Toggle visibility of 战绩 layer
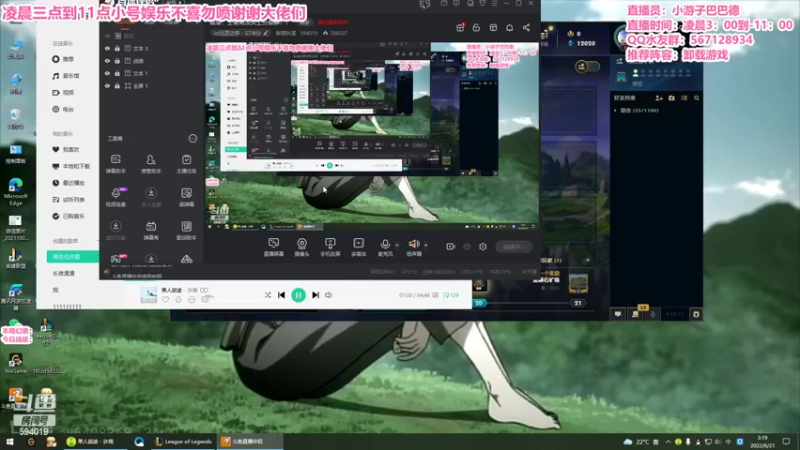Viewport: 800px width, 450px height. (x=107, y=61)
